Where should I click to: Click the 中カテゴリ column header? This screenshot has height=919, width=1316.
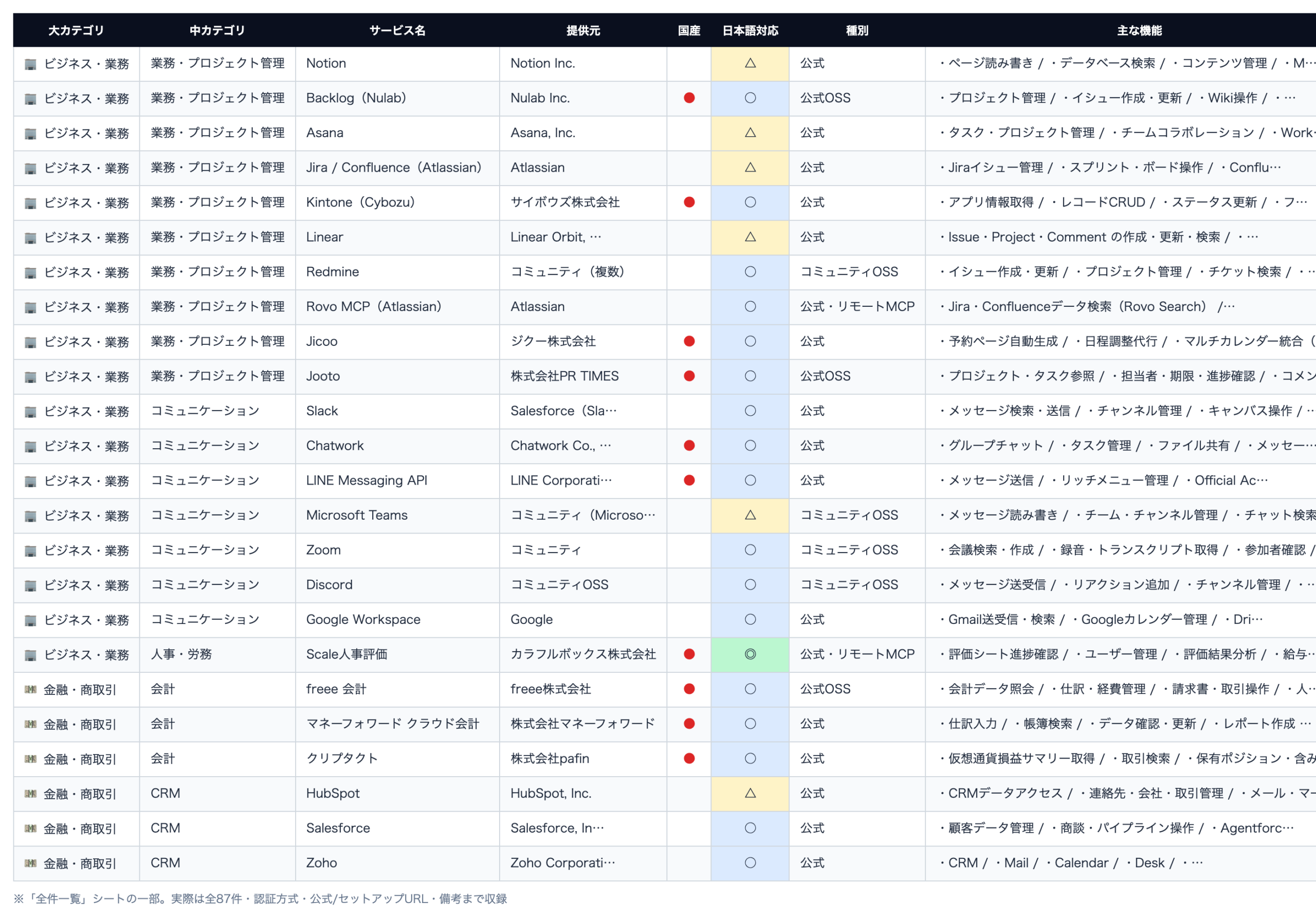click(x=217, y=30)
